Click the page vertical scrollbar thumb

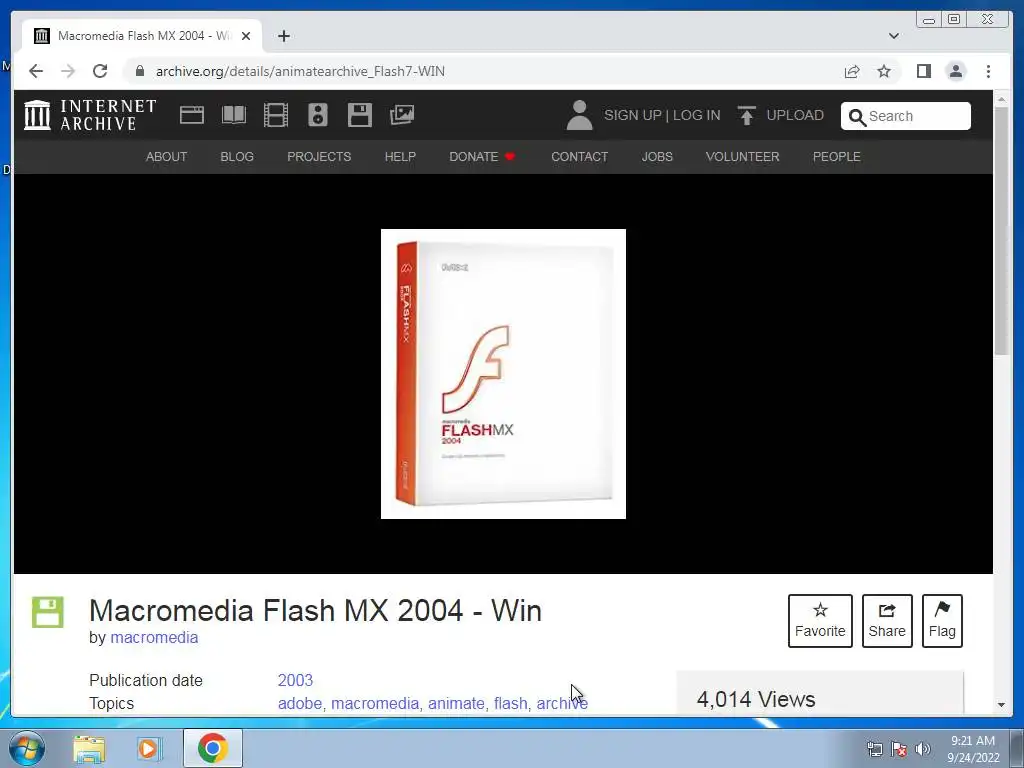point(1001,231)
